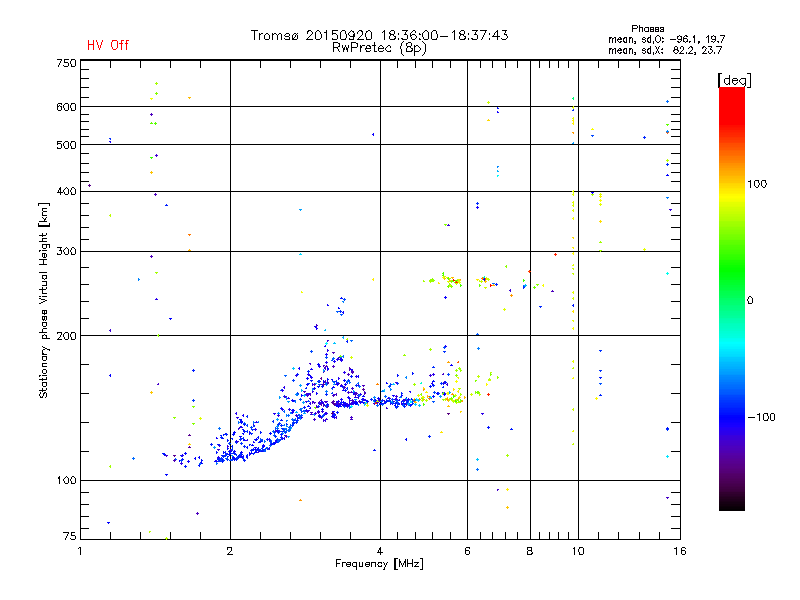Click the 1 MHz frequency tick label
This screenshot has height=600, width=800.
(80, 551)
